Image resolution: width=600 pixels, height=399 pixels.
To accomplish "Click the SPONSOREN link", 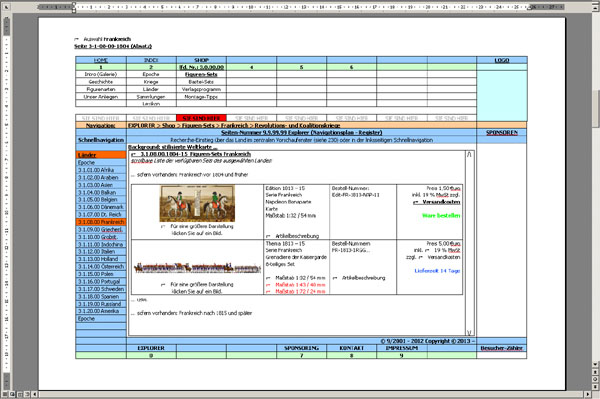I will (502, 133).
